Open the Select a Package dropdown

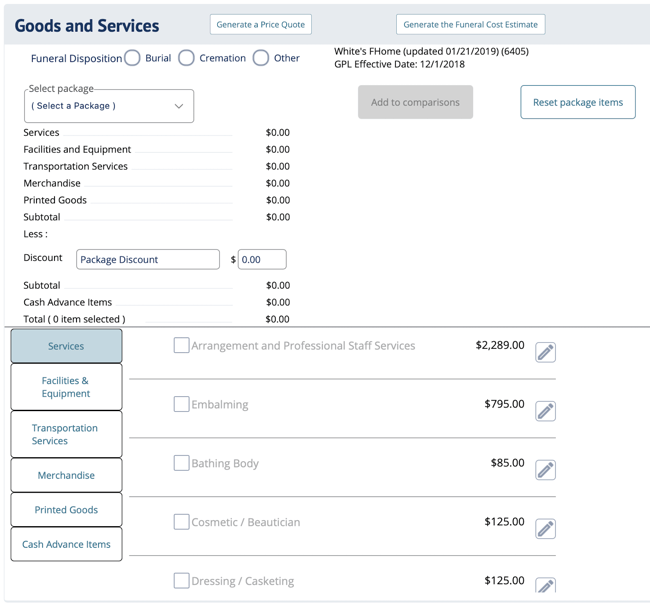click(x=109, y=106)
